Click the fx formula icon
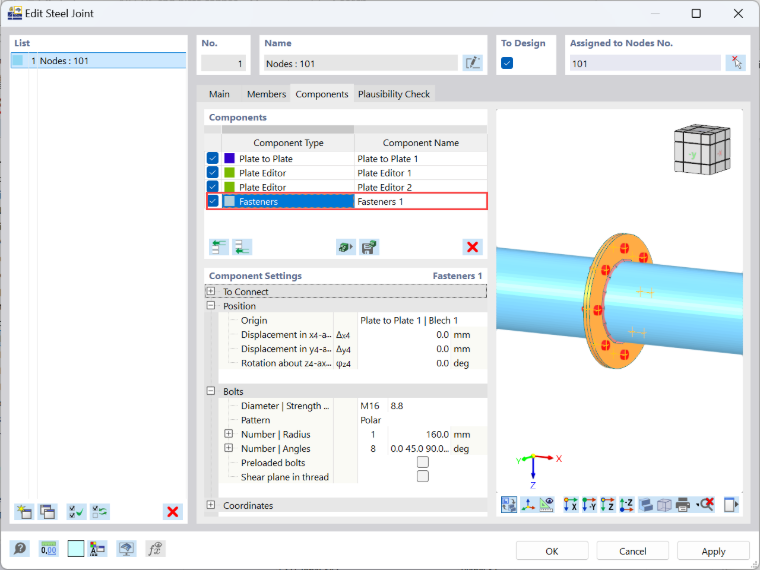 (x=155, y=549)
